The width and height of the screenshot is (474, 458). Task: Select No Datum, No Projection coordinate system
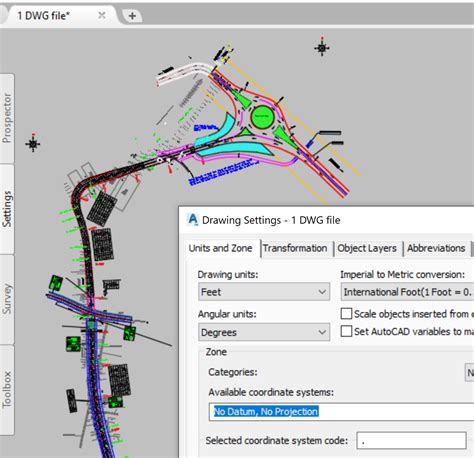(x=266, y=412)
